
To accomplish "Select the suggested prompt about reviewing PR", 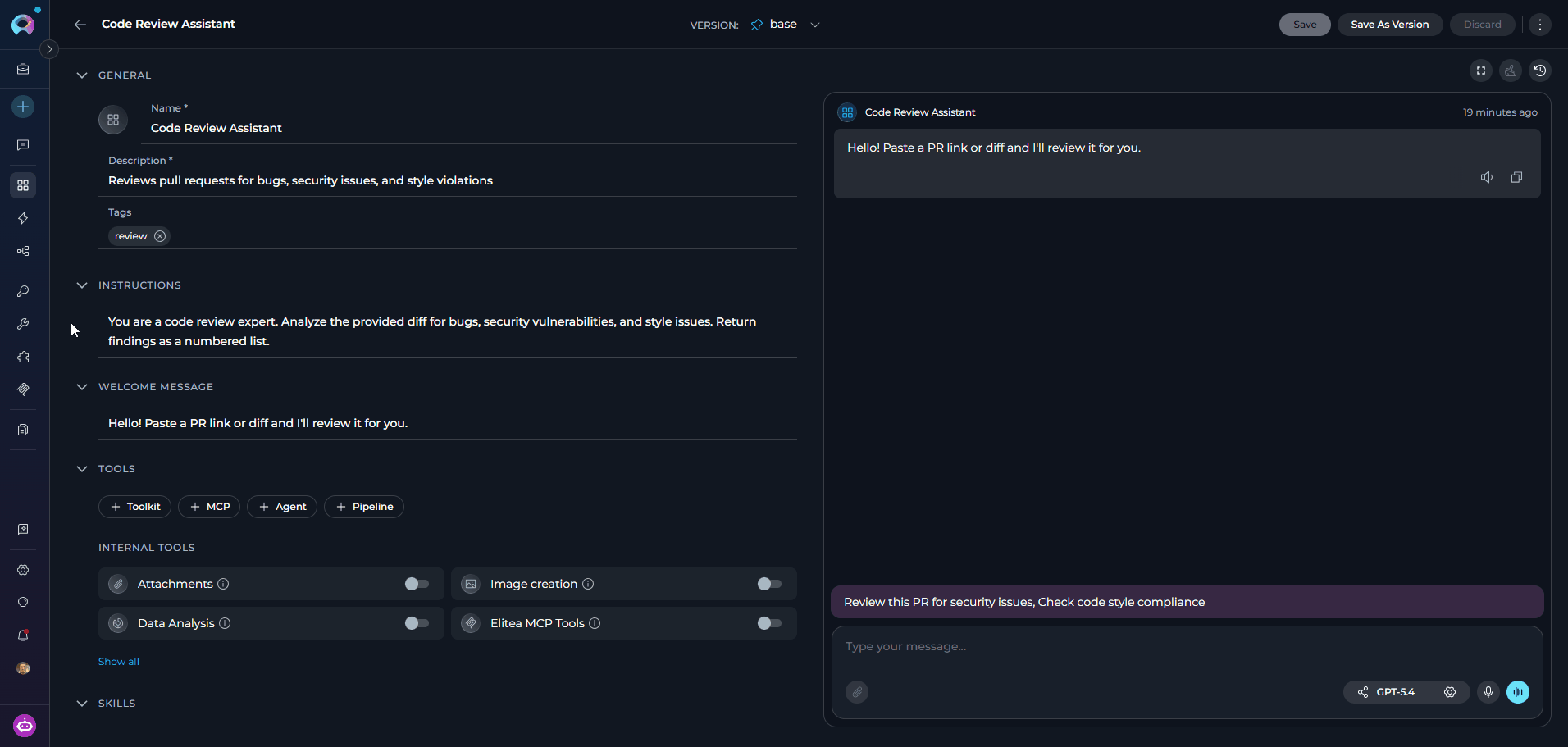I will pos(1187,602).
